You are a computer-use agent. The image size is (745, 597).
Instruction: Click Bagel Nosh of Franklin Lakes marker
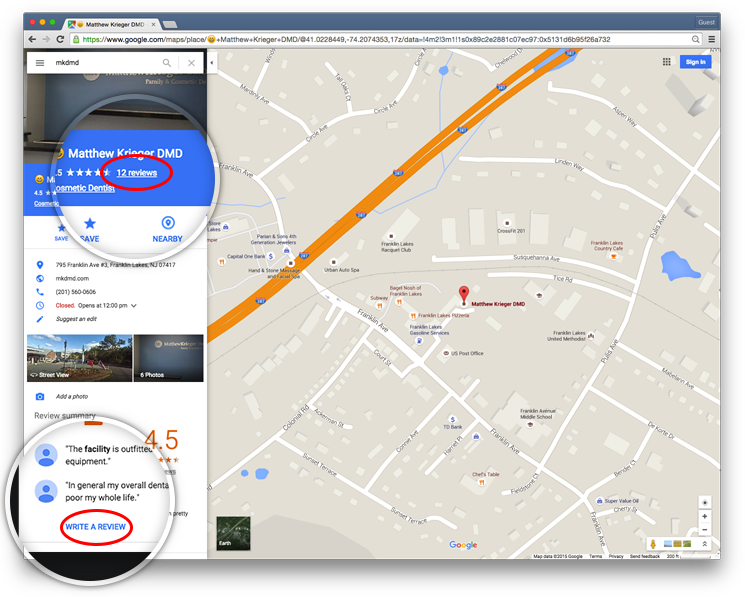pyautogui.click(x=399, y=302)
